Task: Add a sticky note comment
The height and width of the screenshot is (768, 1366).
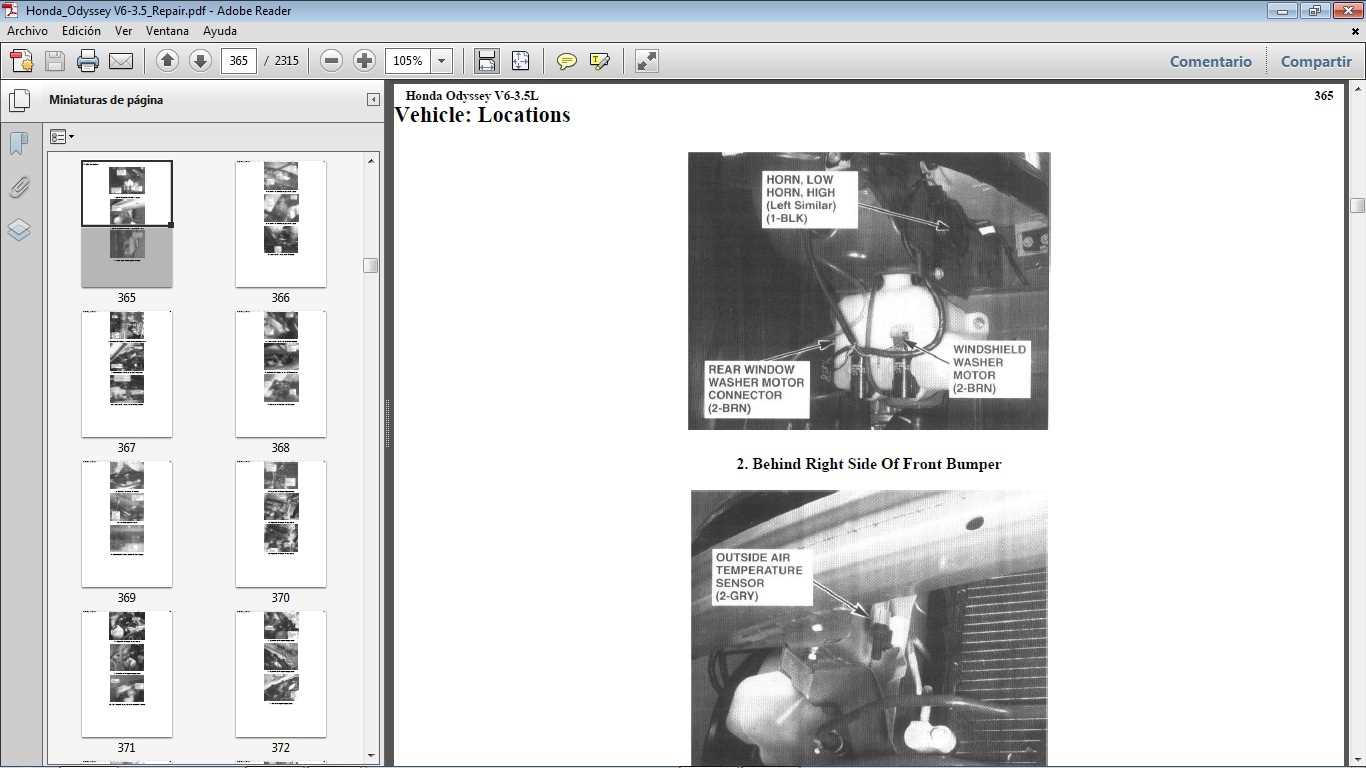Action: pos(567,61)
